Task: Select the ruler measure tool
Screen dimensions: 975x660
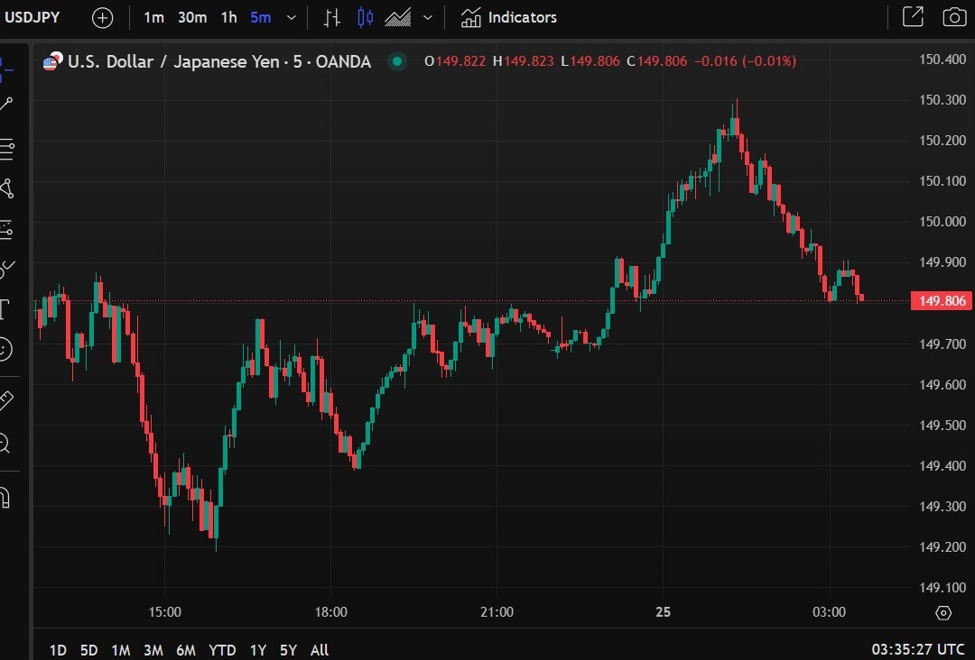Action: (5, 400)
